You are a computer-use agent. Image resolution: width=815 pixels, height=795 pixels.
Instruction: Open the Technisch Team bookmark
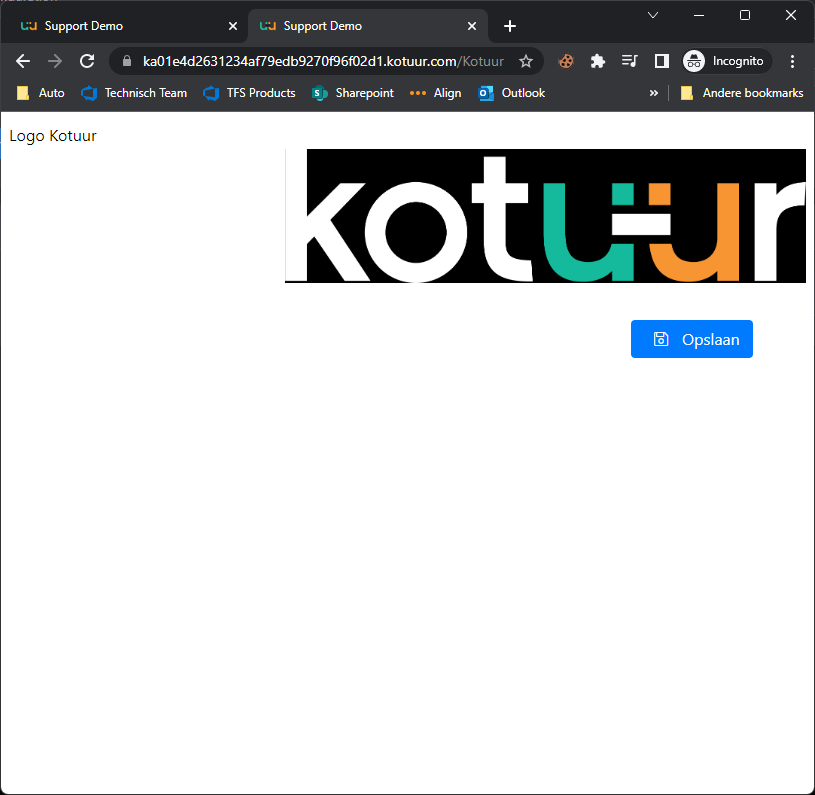click(x=134, y=93)
